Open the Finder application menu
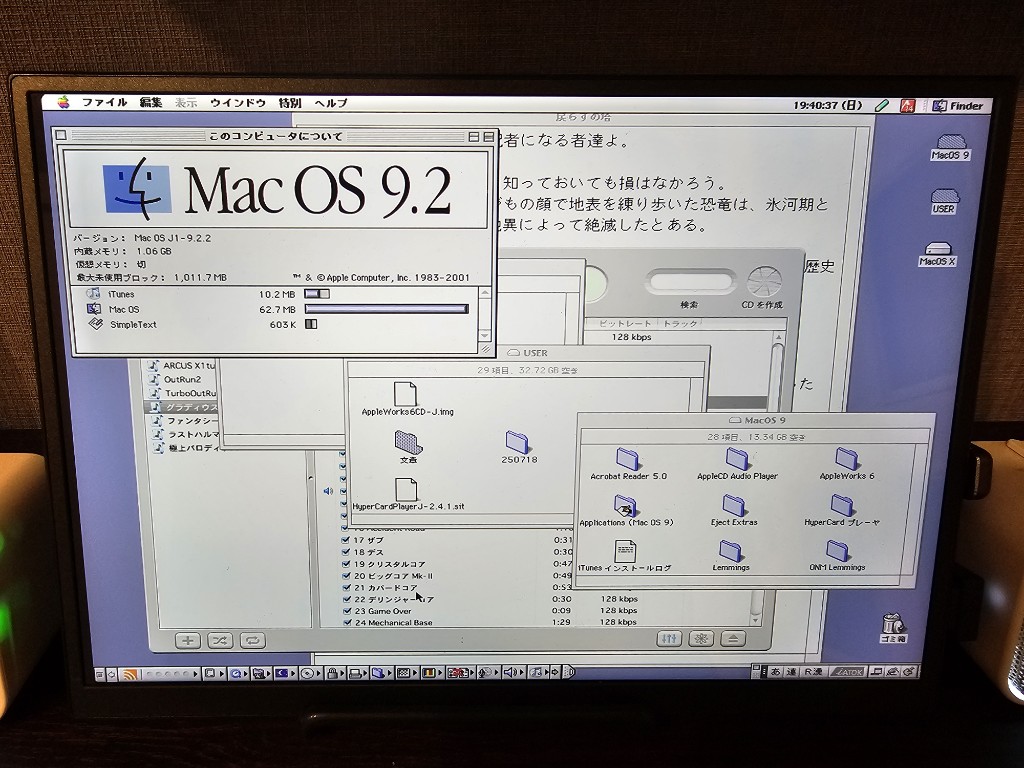The height and width of the screenshot is (768, 1024). pyautogui.click(x=958, y=106)
